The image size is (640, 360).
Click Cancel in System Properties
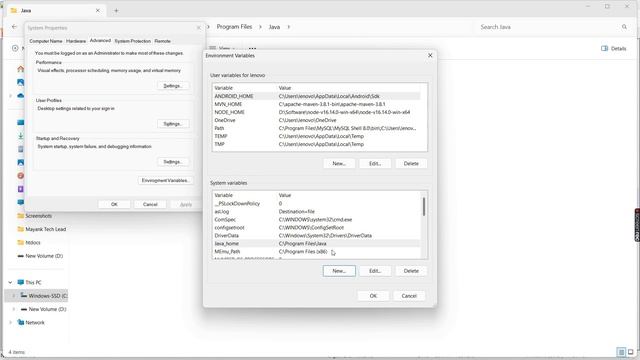tap(150, 204)
